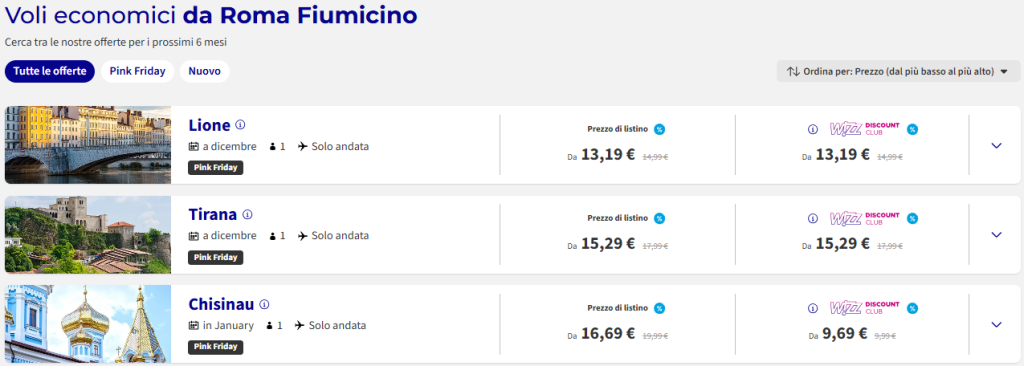1024x366 pixels.
Task: Click info icon next to Lione
Action: 240,125
